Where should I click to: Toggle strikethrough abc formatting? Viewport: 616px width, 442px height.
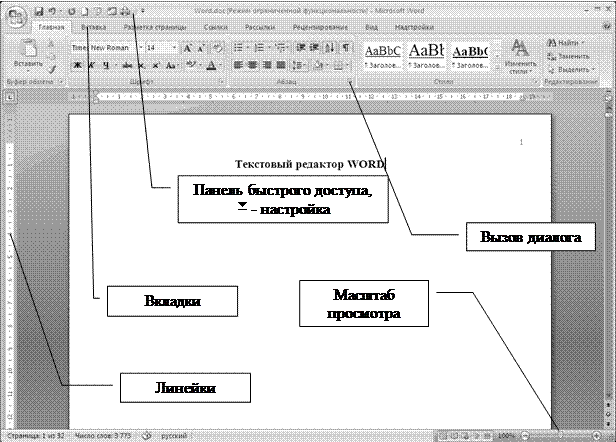(x=127, y=65)
